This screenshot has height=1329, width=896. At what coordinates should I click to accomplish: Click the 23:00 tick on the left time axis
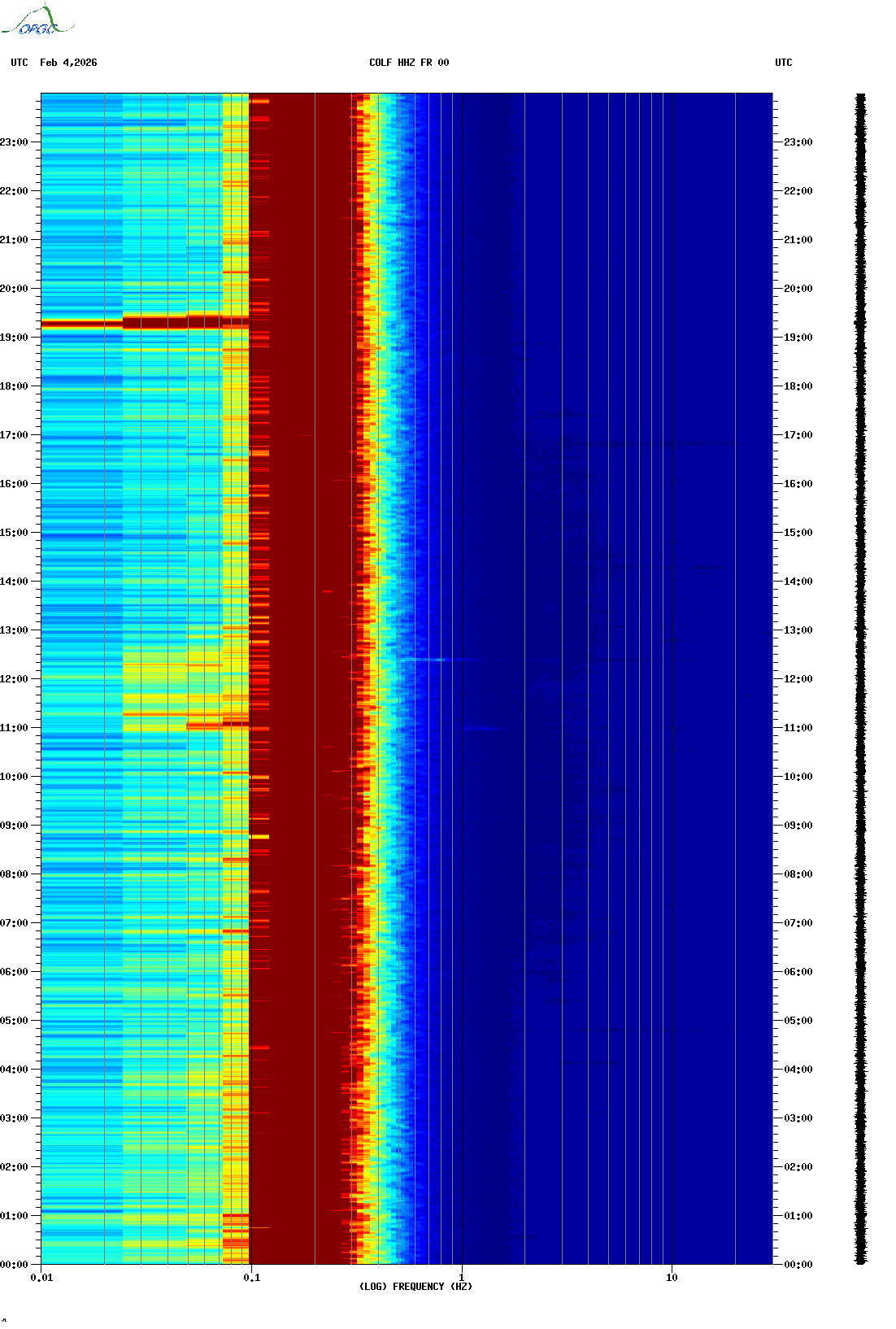15,142
